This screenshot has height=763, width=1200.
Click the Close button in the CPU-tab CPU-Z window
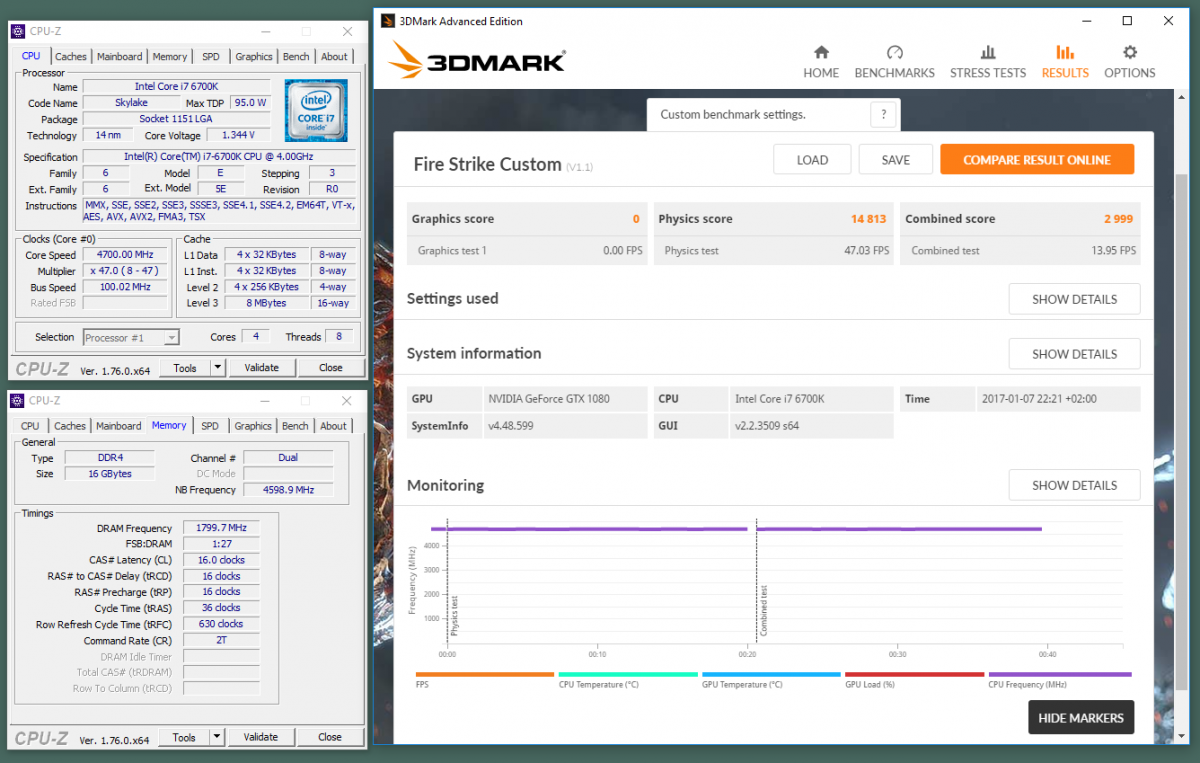pyautogui.click(x=331, y=368)
